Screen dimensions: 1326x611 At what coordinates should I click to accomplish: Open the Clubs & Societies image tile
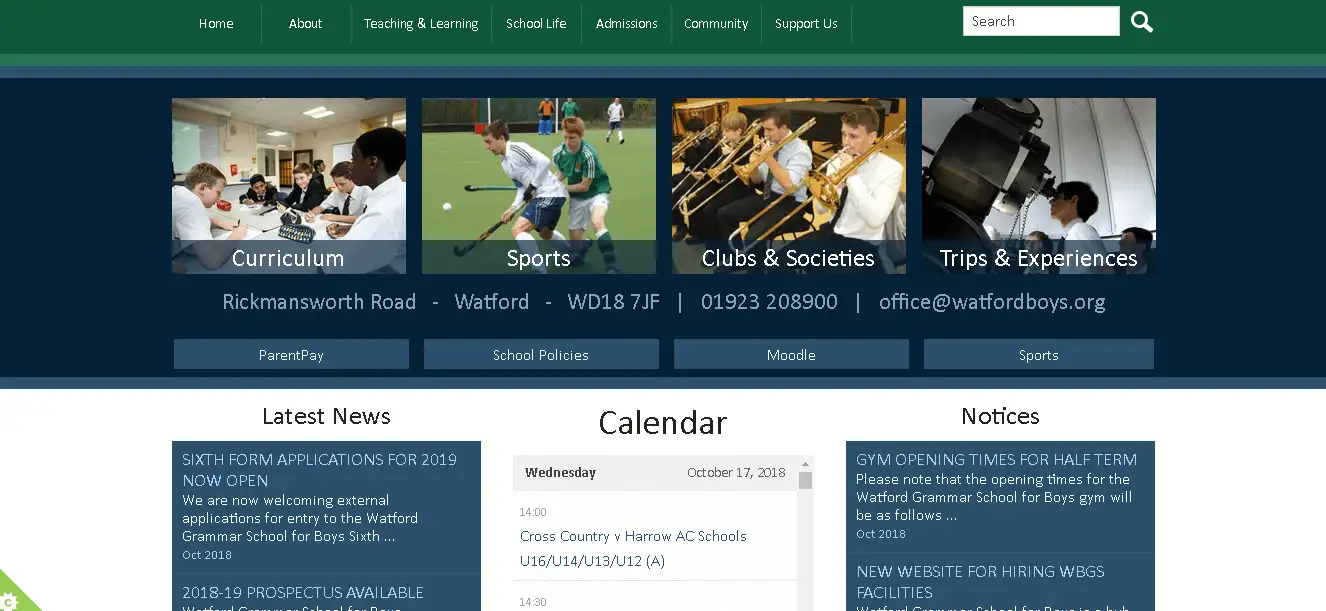(x=788, y=186)
